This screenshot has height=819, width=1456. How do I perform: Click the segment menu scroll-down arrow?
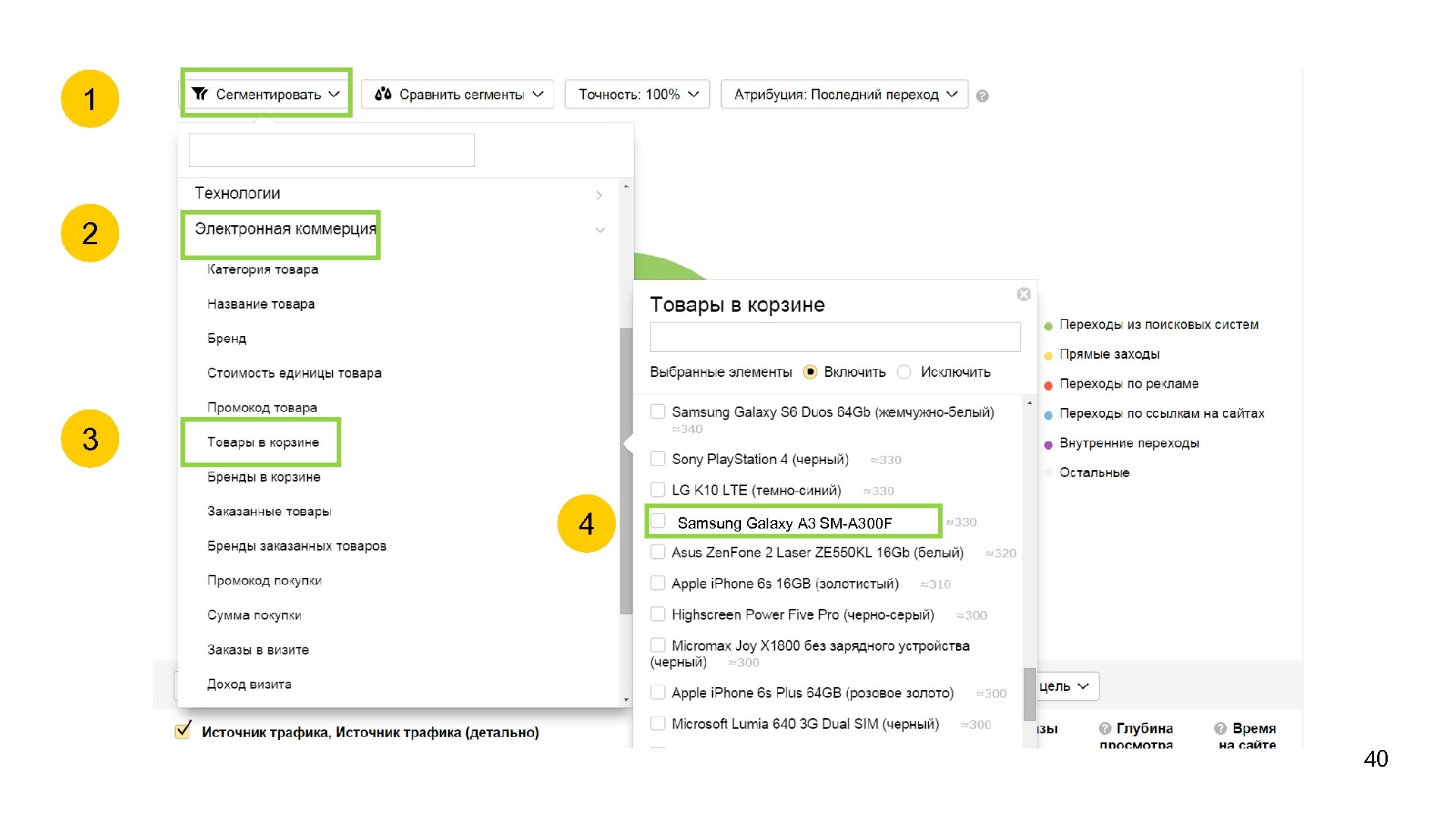click(626, 700)
